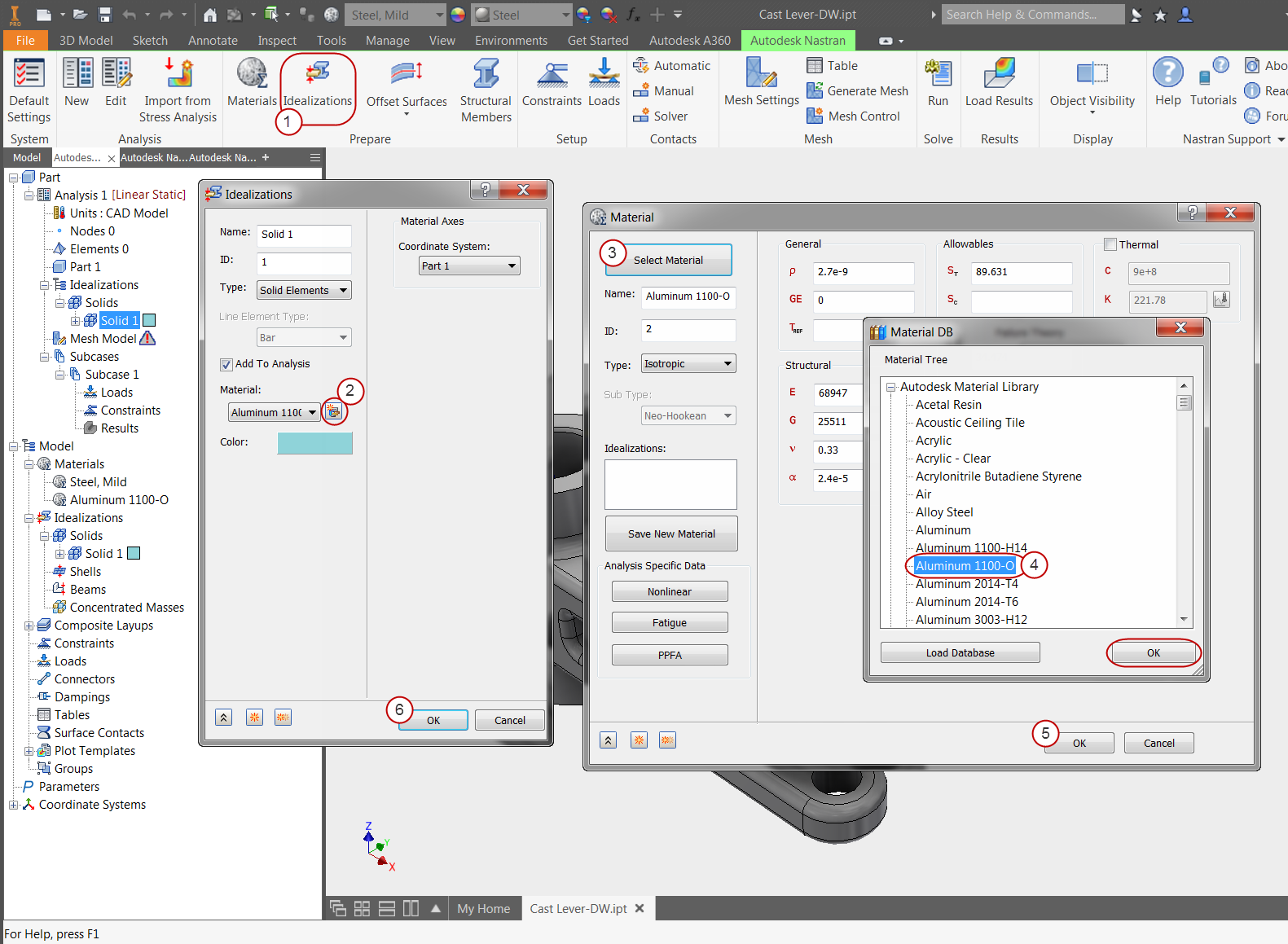Select Manual contacts
The width and height of the screenshot is (1288, 944).
pos(663,91)
